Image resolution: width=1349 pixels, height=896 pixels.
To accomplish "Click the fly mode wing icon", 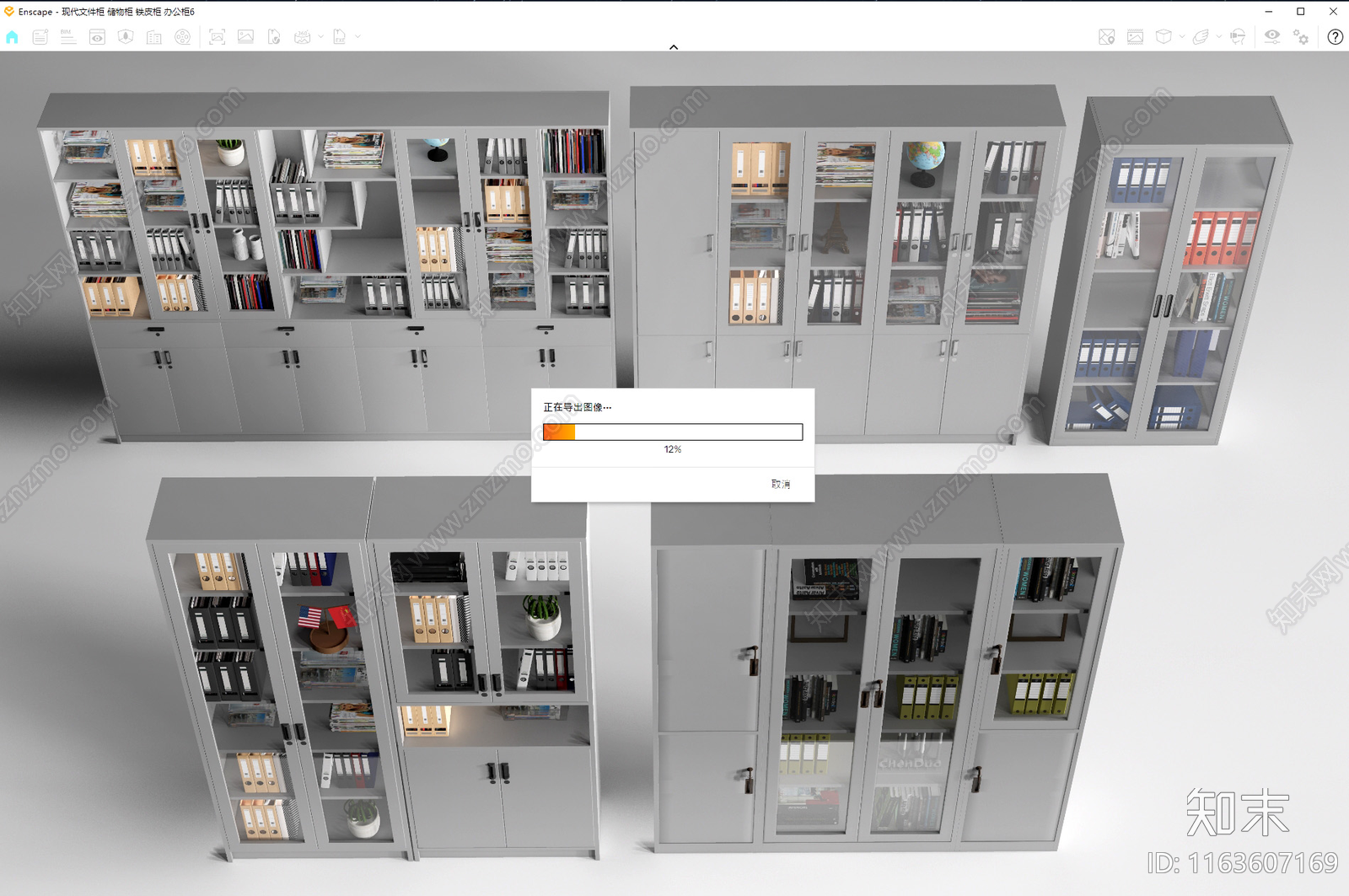I will tap(1201, 37).
